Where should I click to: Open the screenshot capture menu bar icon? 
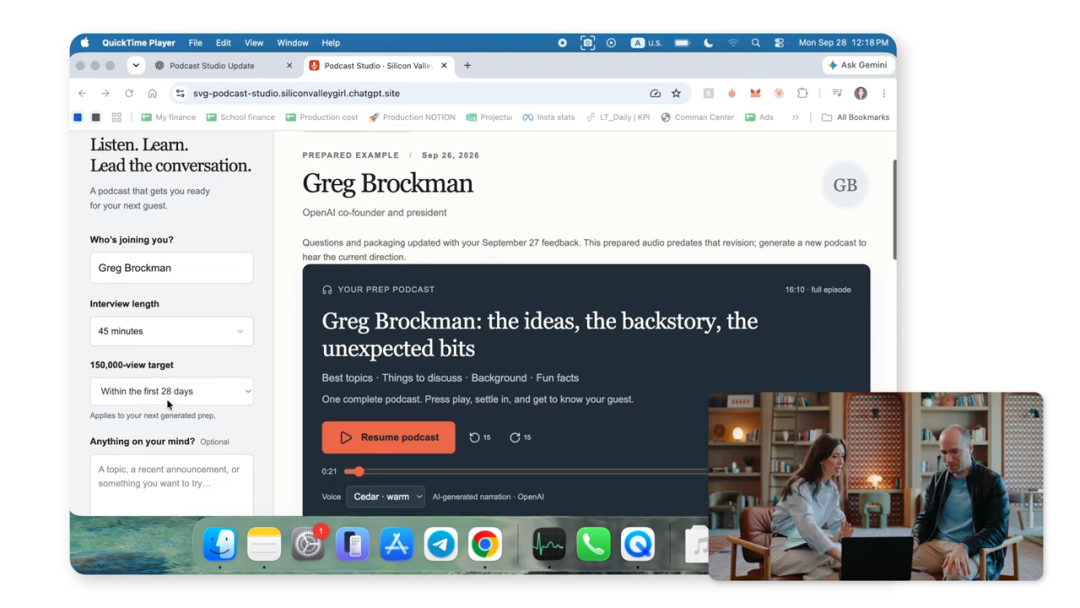[x=588, y=43]
